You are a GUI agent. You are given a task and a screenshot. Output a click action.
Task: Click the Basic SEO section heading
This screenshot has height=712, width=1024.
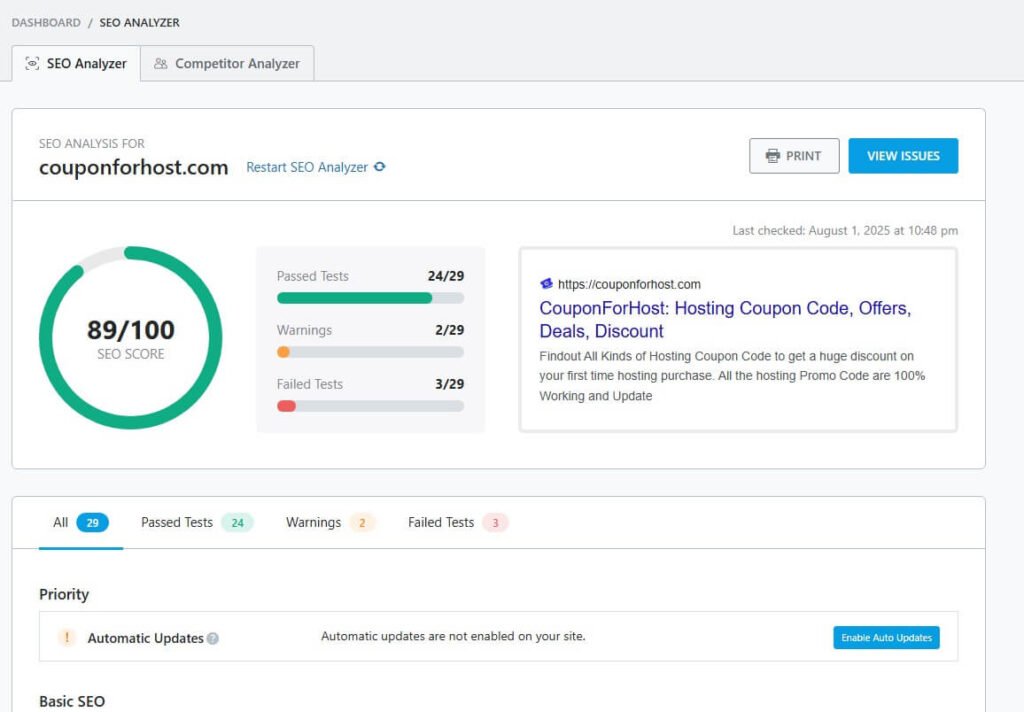(72, 702)
